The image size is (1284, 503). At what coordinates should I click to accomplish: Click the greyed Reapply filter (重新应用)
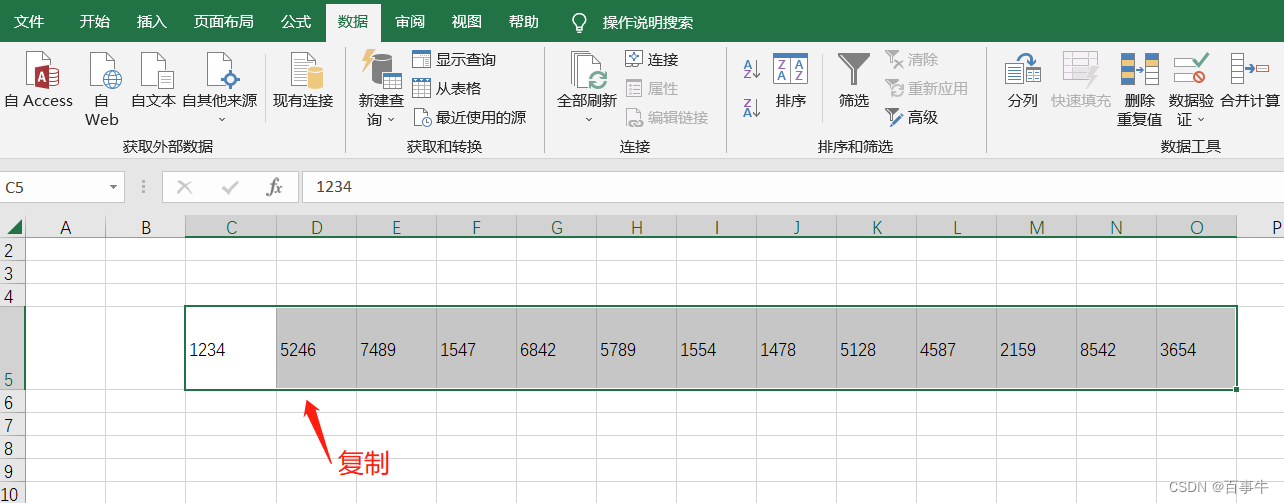coord(926,88)
